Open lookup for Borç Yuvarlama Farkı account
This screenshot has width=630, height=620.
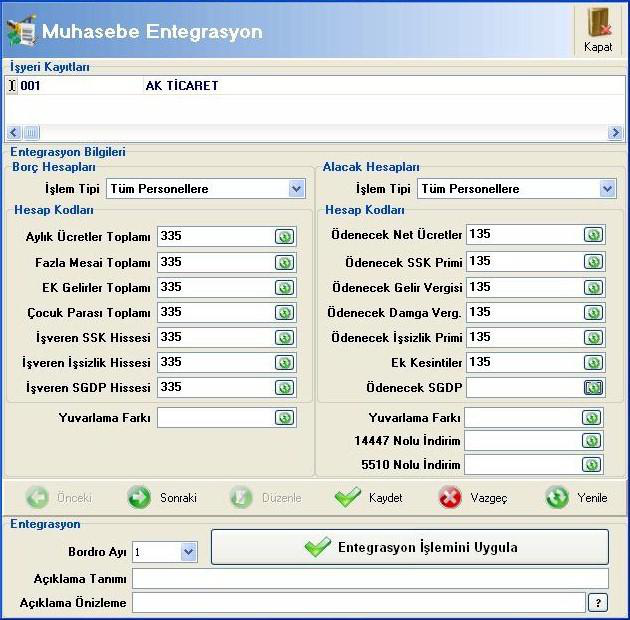[284, 418]
